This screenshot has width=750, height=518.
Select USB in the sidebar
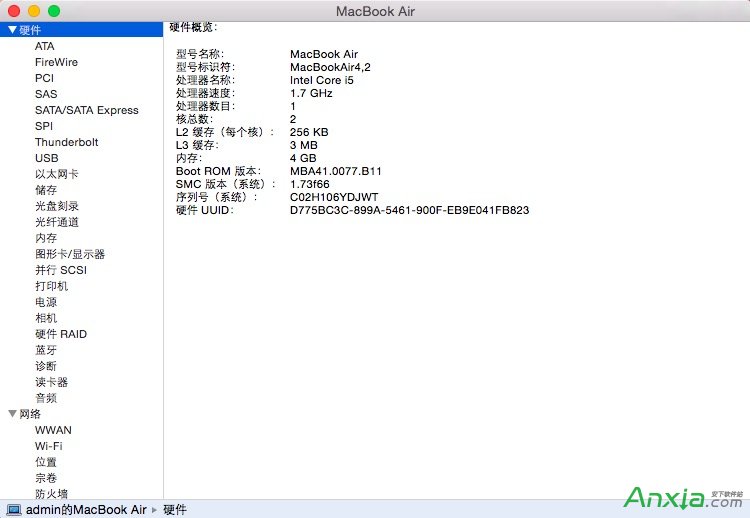(46, 158)
